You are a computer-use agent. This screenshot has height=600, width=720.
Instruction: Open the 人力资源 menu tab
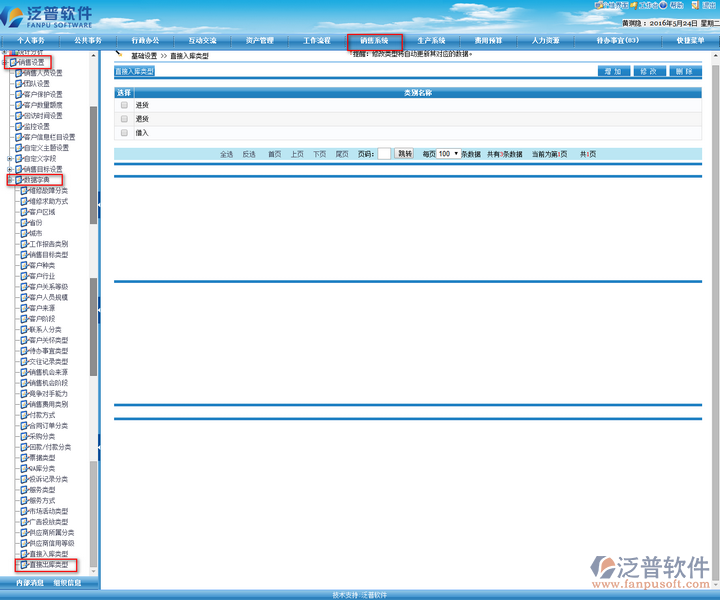tap(545, 41)
